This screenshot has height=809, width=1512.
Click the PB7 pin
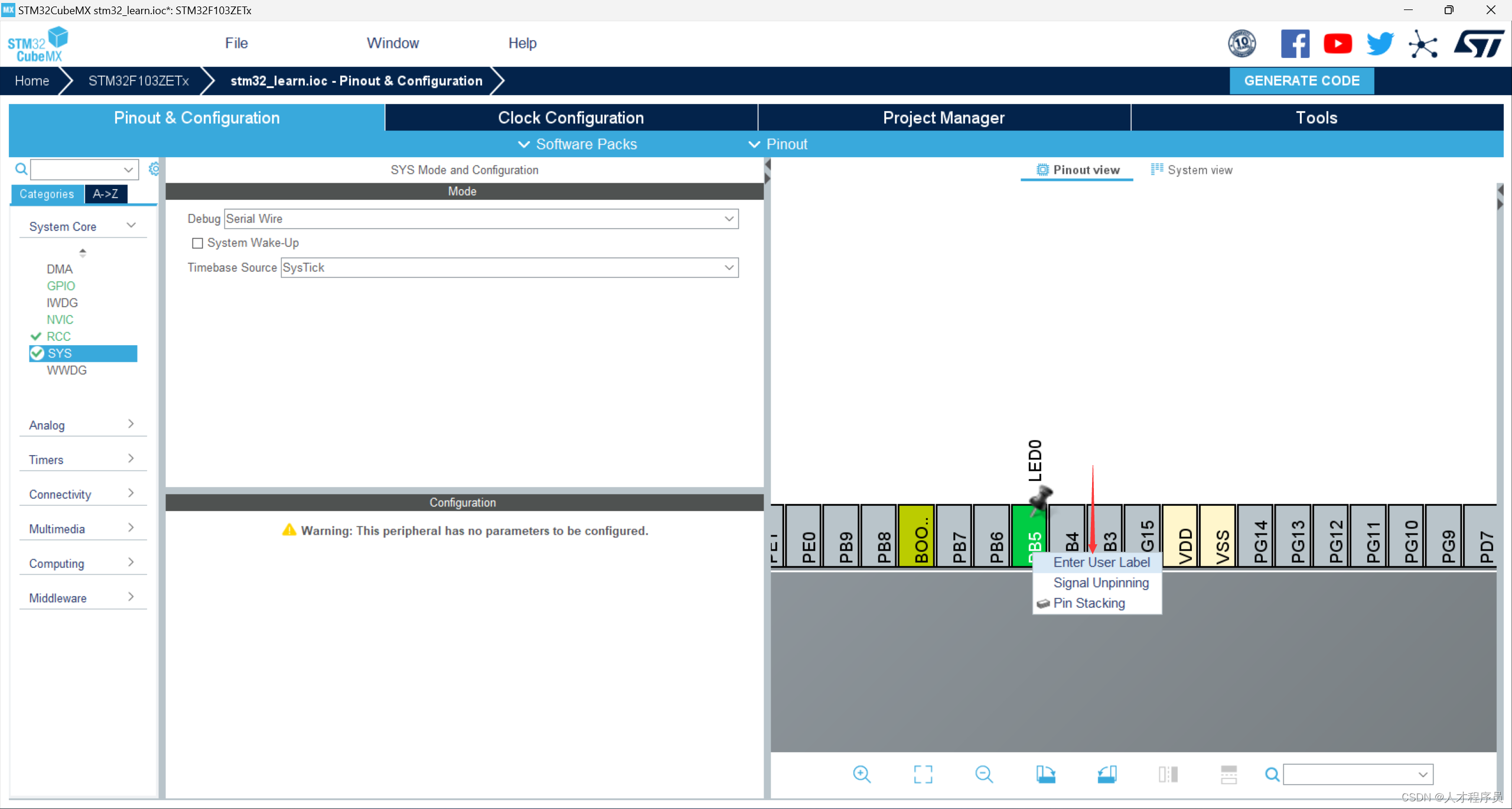pyautogui.click(x=954, y=535)
